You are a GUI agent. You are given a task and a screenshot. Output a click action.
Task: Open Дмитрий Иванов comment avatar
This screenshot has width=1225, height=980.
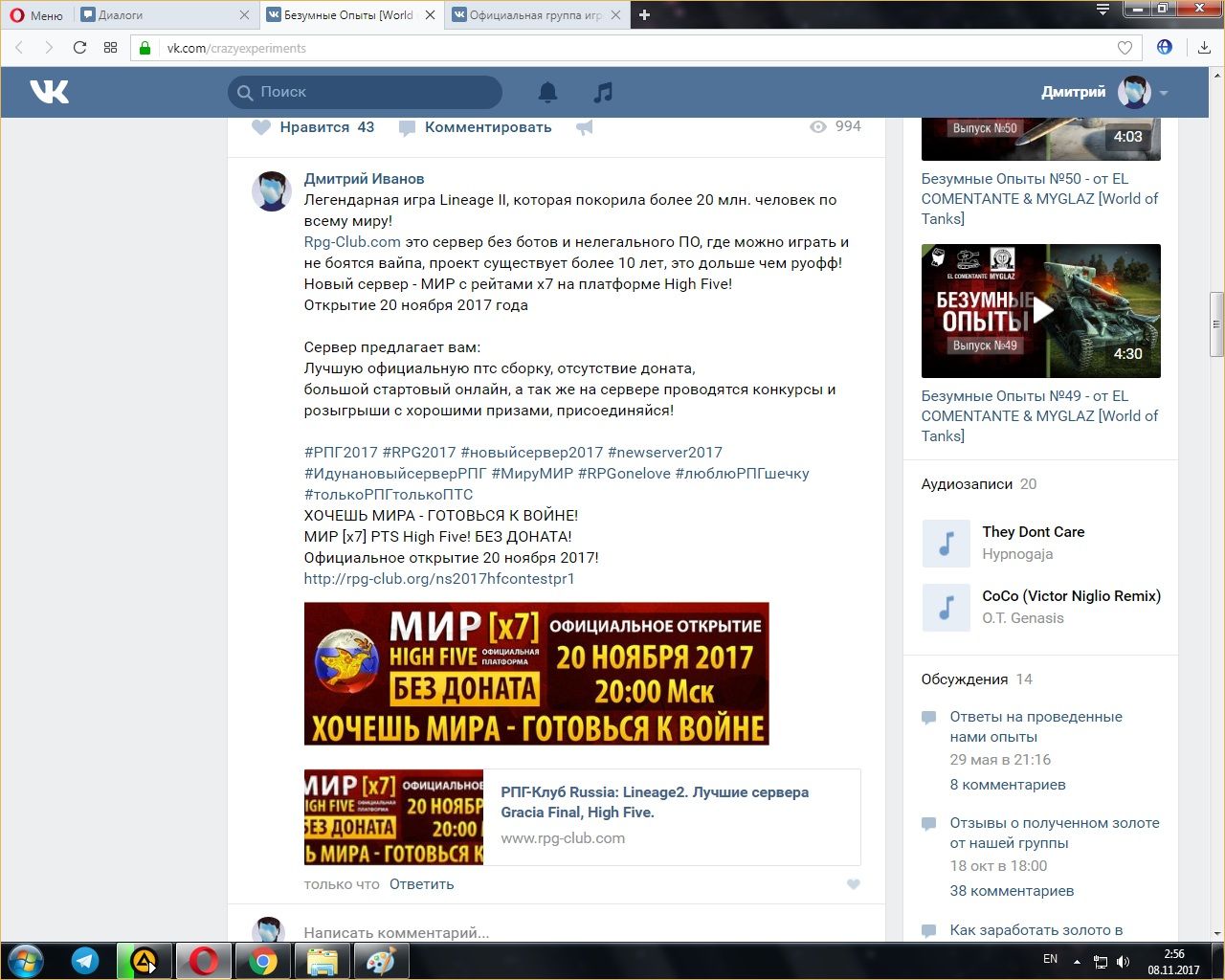271,191
